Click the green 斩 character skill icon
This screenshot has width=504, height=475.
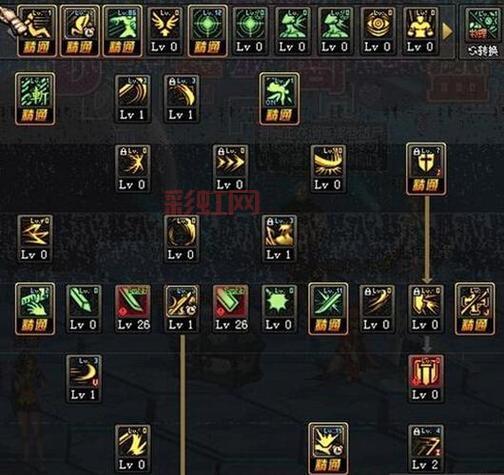coord(35,99)
